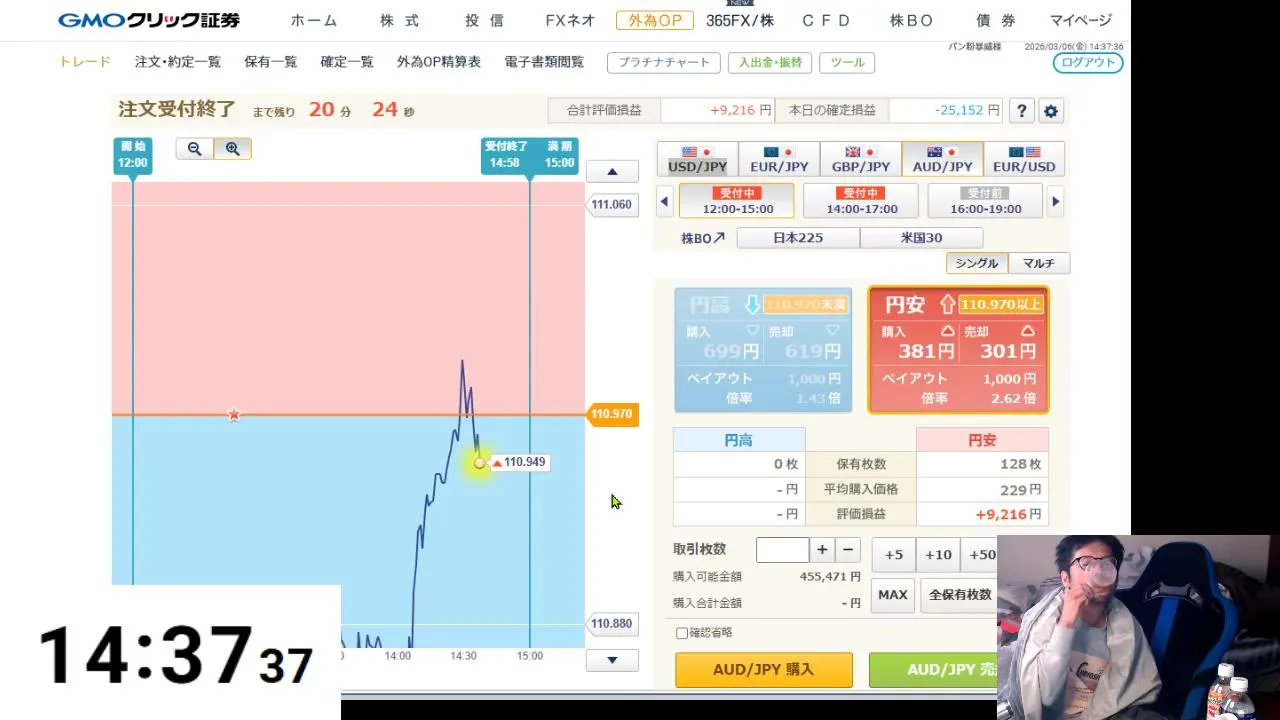Go to 注文・約定一覧

[x=178, y=62]
